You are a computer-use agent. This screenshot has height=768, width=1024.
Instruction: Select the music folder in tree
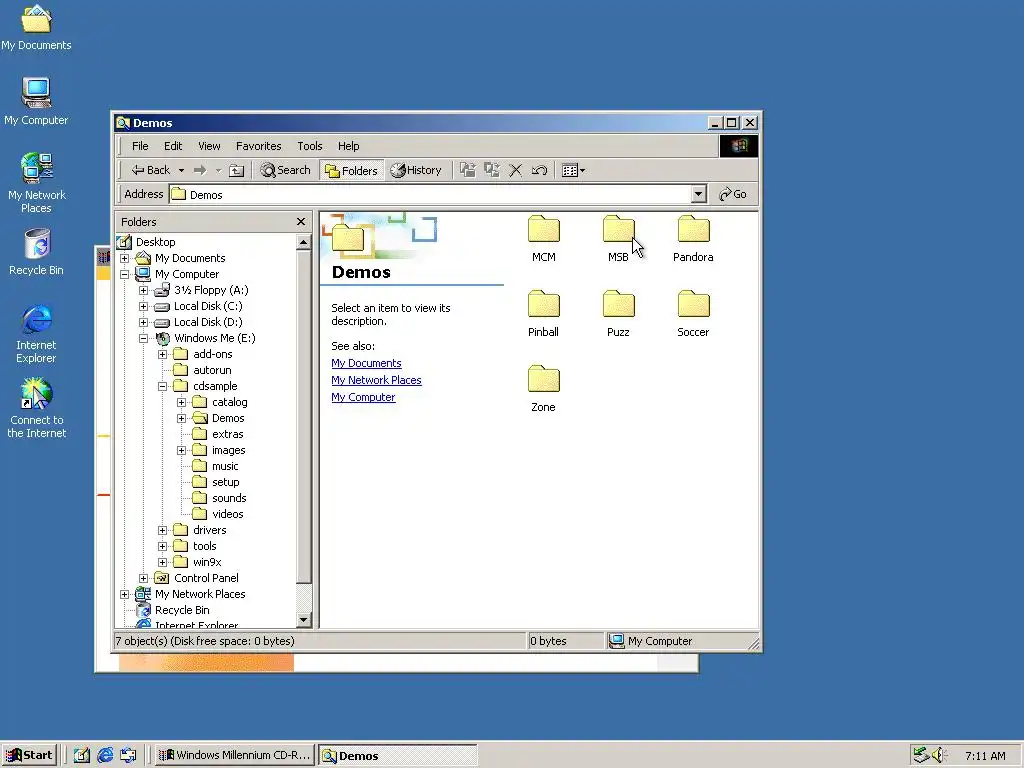click(225, 466)
